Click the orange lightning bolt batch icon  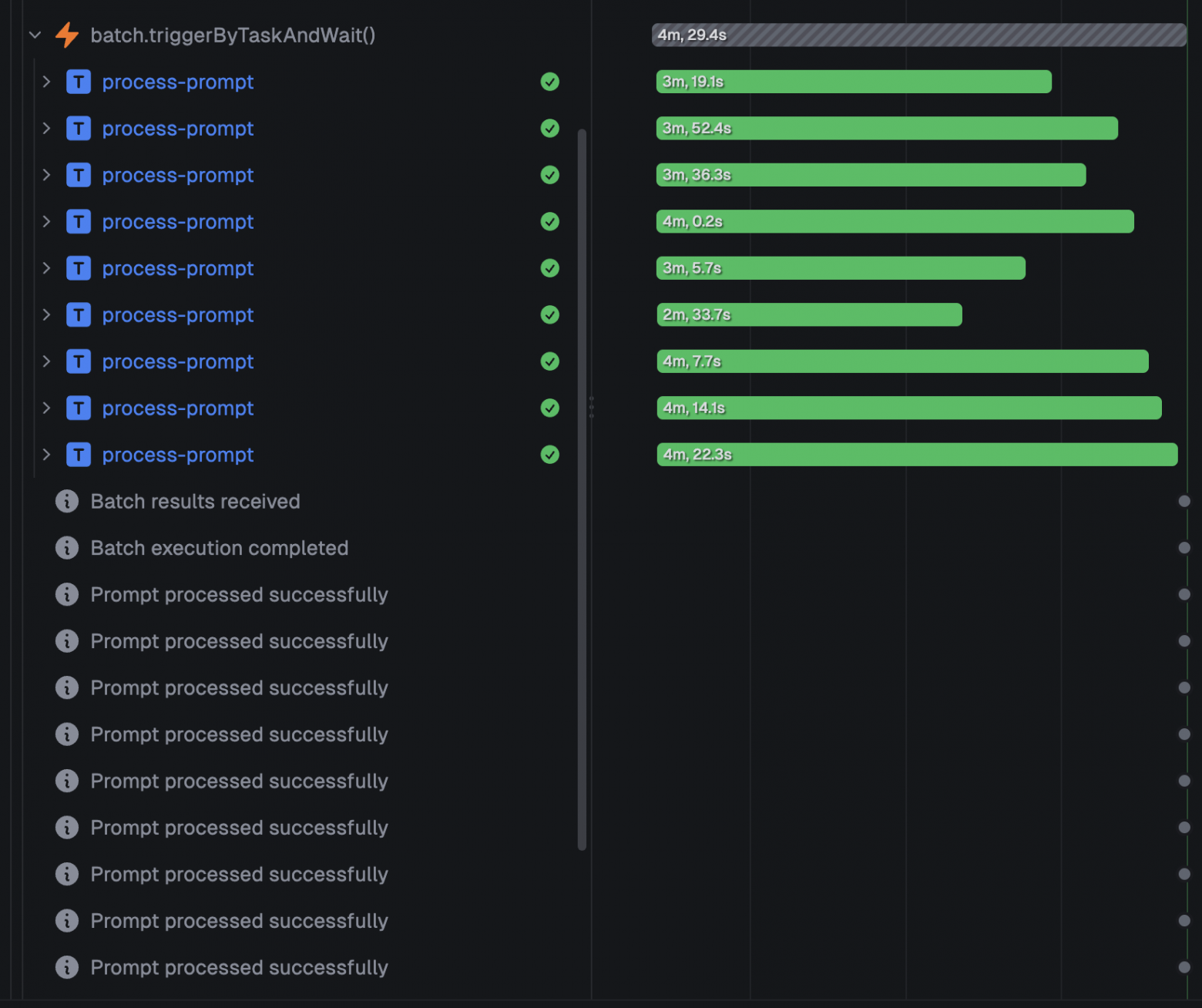(67, 35)
